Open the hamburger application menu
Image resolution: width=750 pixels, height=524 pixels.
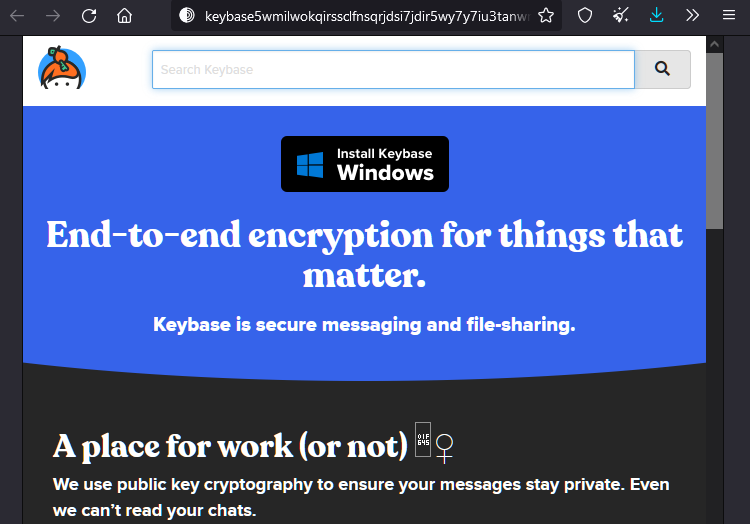[x=728, y=16]
